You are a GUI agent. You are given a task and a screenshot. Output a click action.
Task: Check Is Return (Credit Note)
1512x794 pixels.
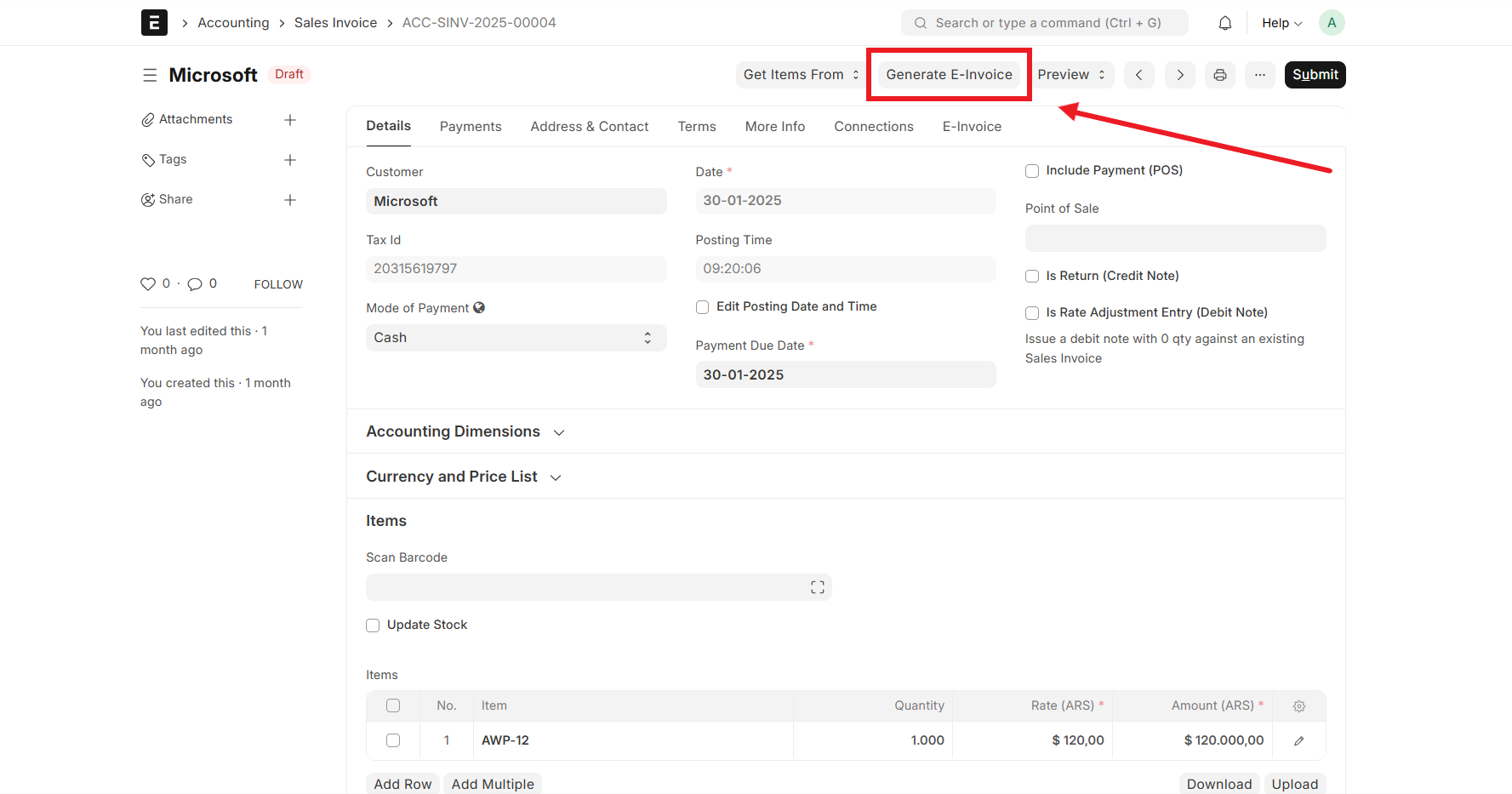pos(1031,276)
